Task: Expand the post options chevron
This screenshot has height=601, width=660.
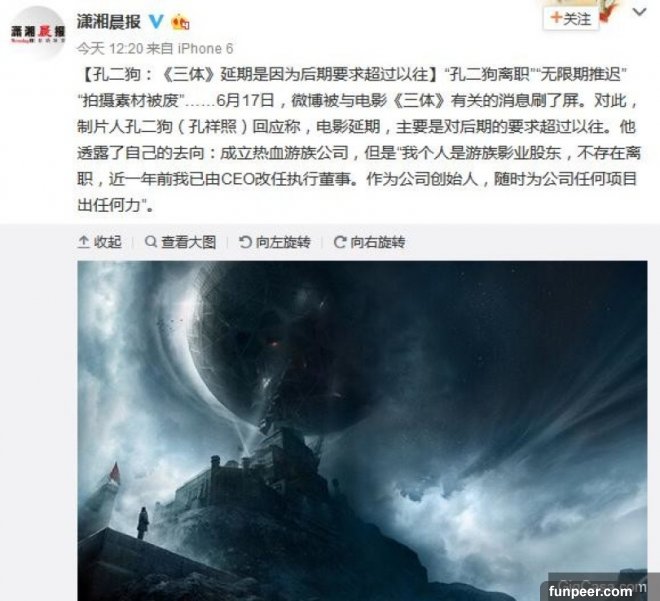Action: click(x=639, y=12)
